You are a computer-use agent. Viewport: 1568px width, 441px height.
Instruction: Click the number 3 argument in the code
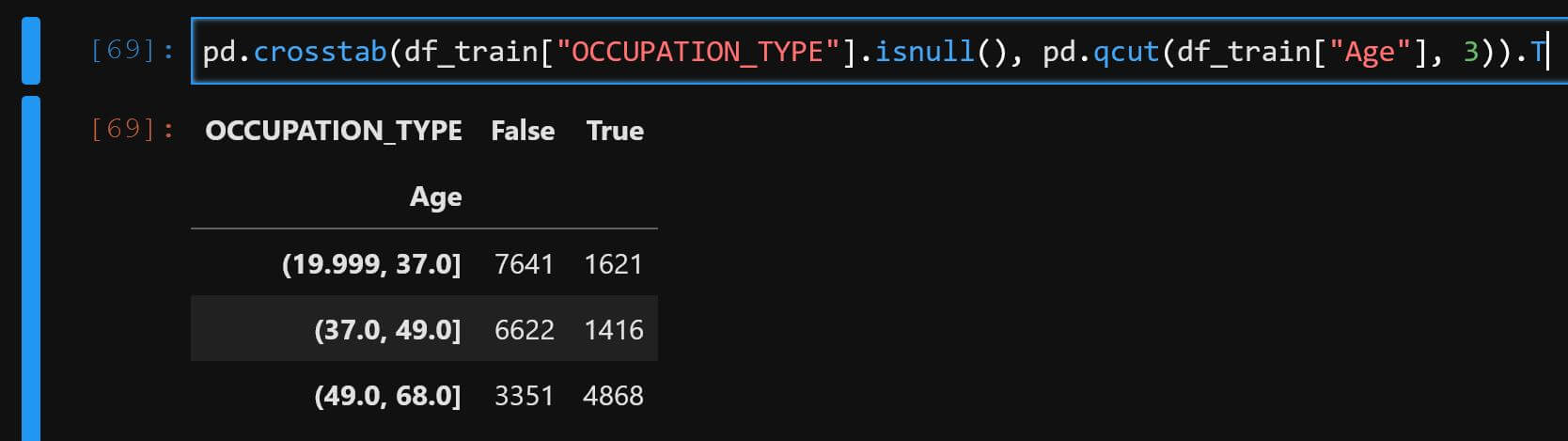(x=1471, y=51)
